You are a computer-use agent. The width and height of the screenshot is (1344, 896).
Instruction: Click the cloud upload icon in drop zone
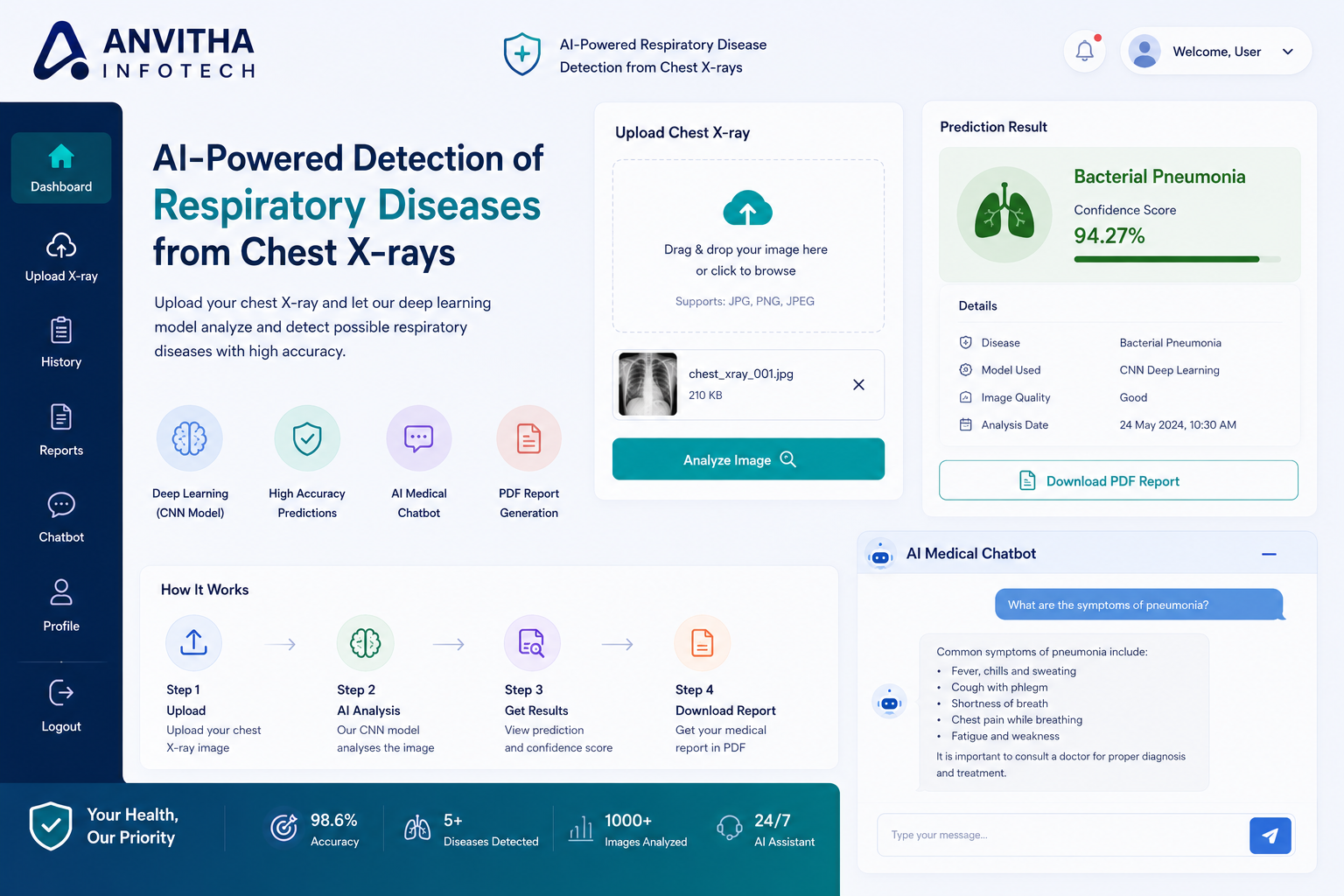coord(747,208)
